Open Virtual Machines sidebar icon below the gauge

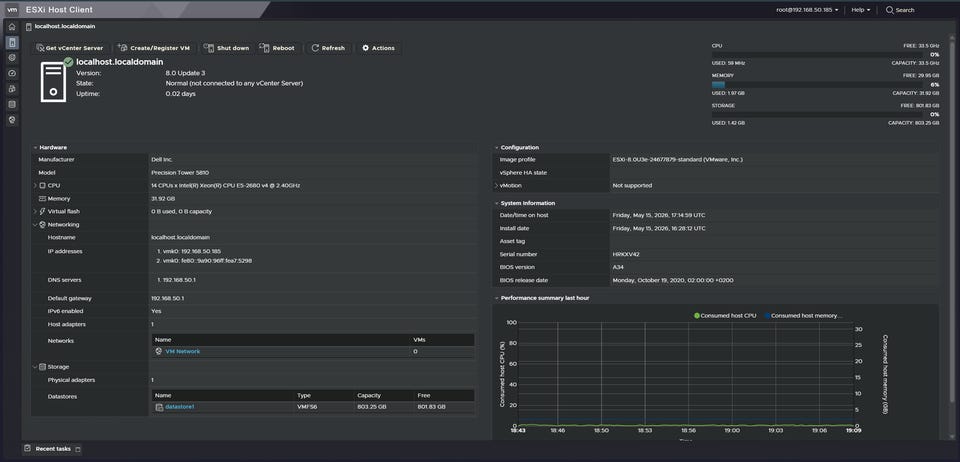12,89
